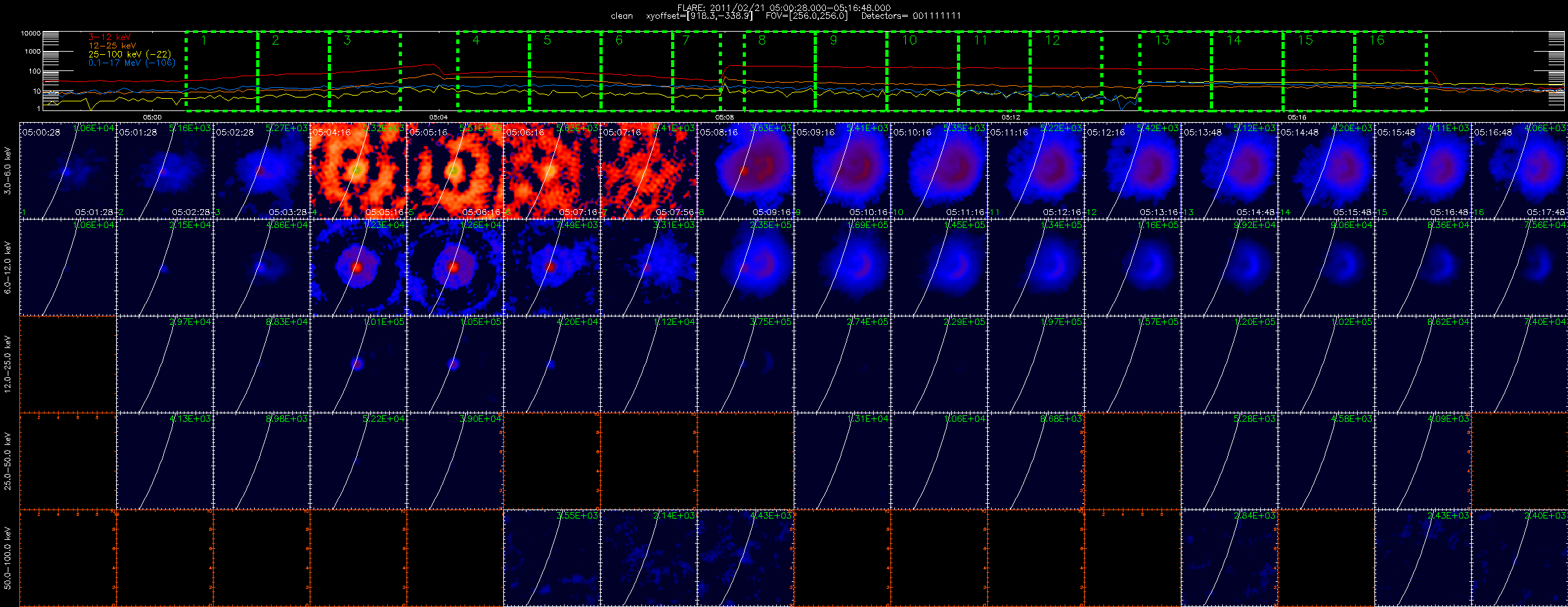Image resolution: width=1568 pixels, height=607 pixels.
Task: Select interval 16 box in the light curve
Action: point(1391,71)
